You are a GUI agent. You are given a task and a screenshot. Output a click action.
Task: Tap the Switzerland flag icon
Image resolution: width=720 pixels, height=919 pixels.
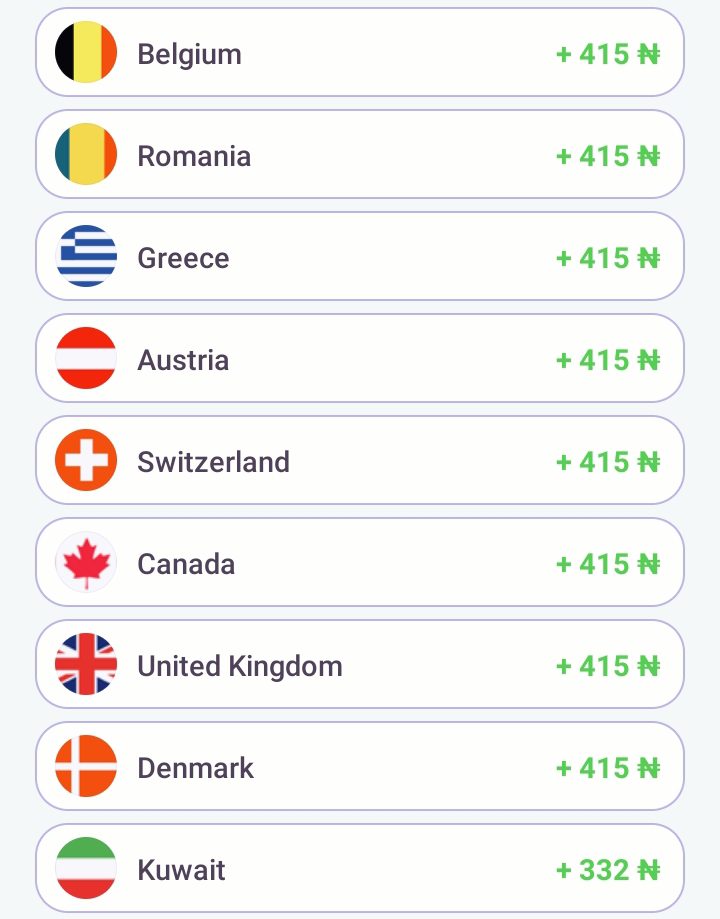click(x=86, y=461)
